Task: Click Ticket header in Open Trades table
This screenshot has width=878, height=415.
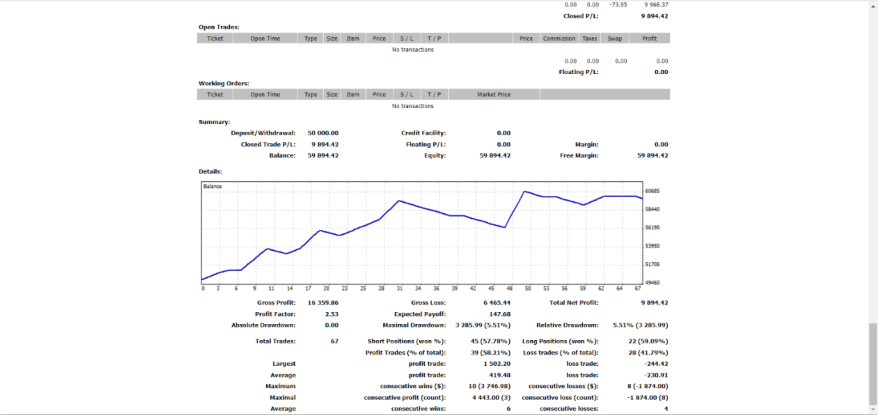Action: click(x=215, y=38)
